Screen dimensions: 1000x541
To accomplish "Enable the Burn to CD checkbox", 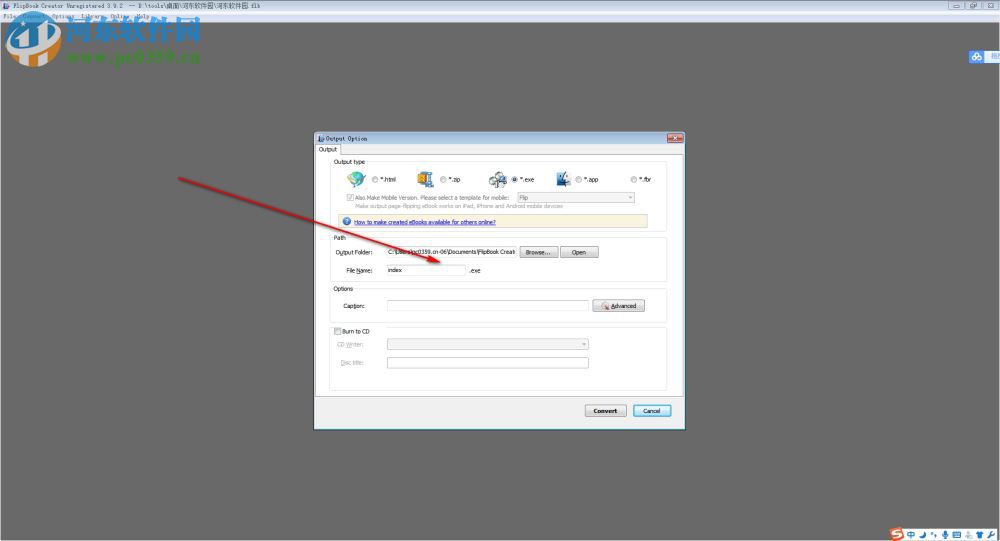I will coord(337,331).
